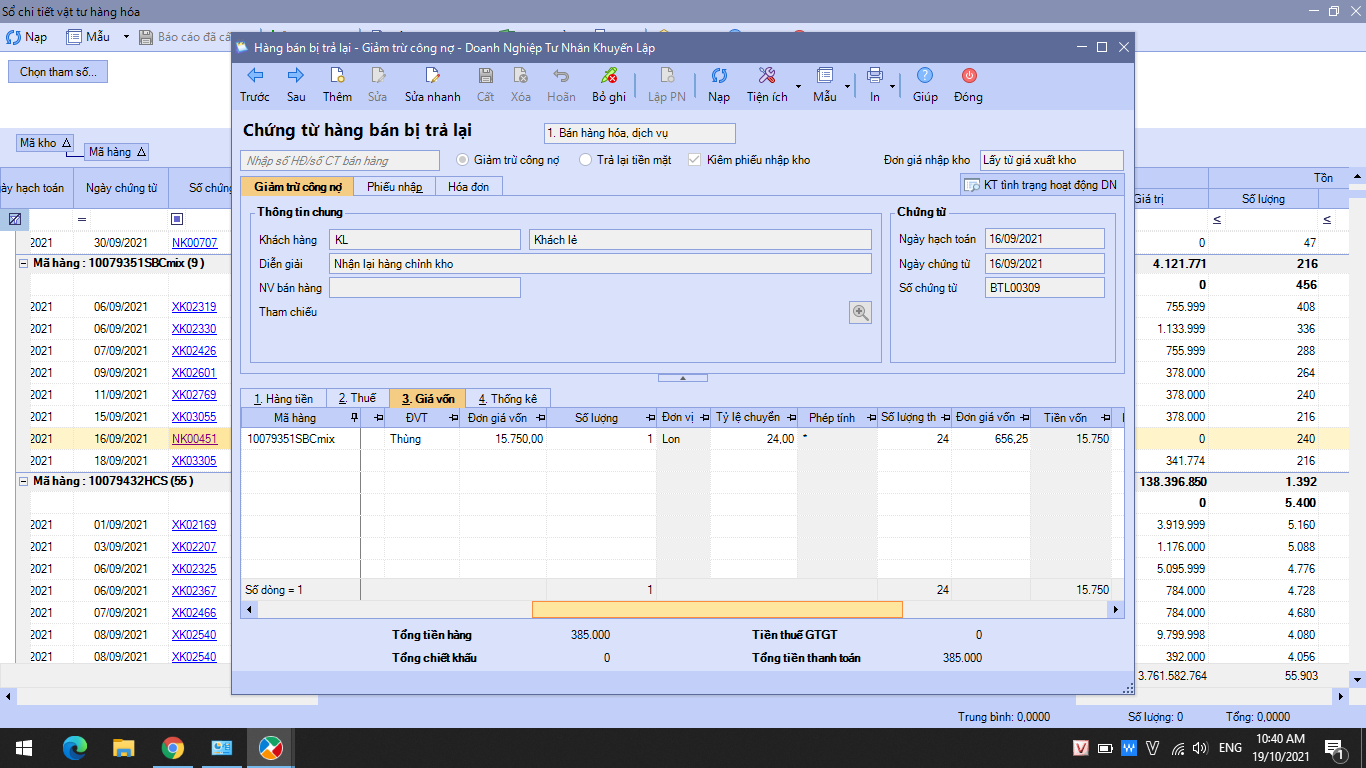Click the magnifier icon beside Tham chiếu

click(860, 313)
